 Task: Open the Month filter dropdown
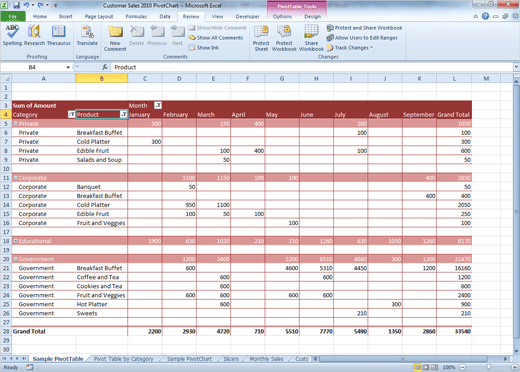pyautogui.click(x=158, y=105)
